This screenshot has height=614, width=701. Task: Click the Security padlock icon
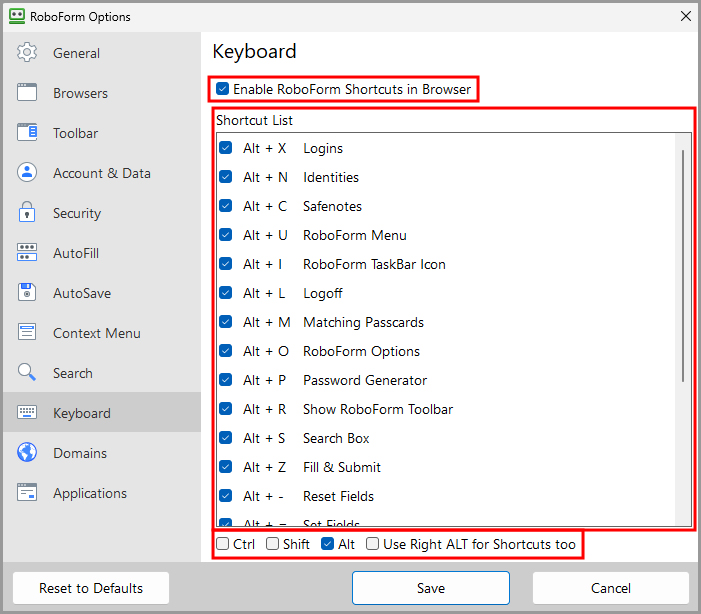click(x=27, y=212)
